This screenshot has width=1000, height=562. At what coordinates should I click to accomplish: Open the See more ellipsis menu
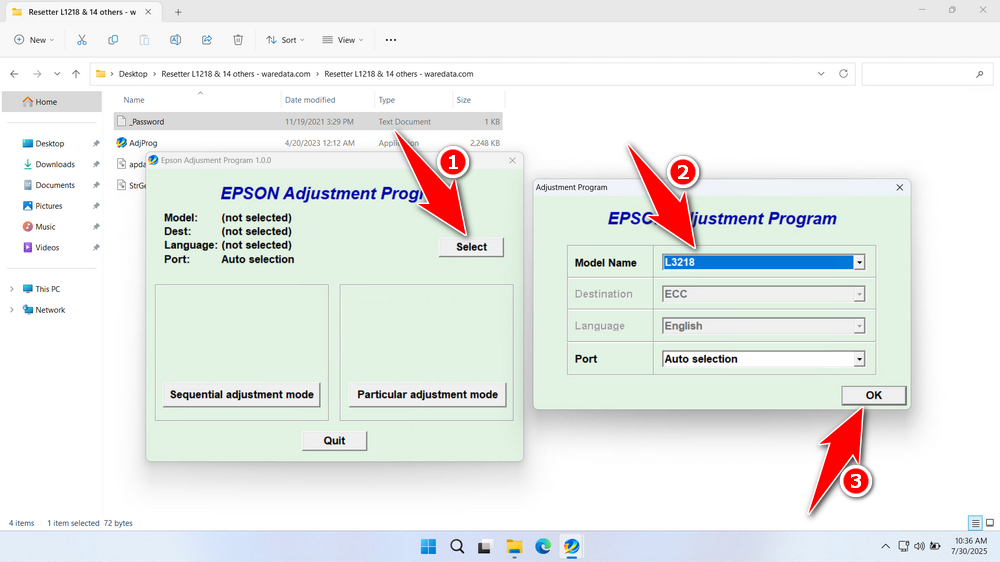391,40
